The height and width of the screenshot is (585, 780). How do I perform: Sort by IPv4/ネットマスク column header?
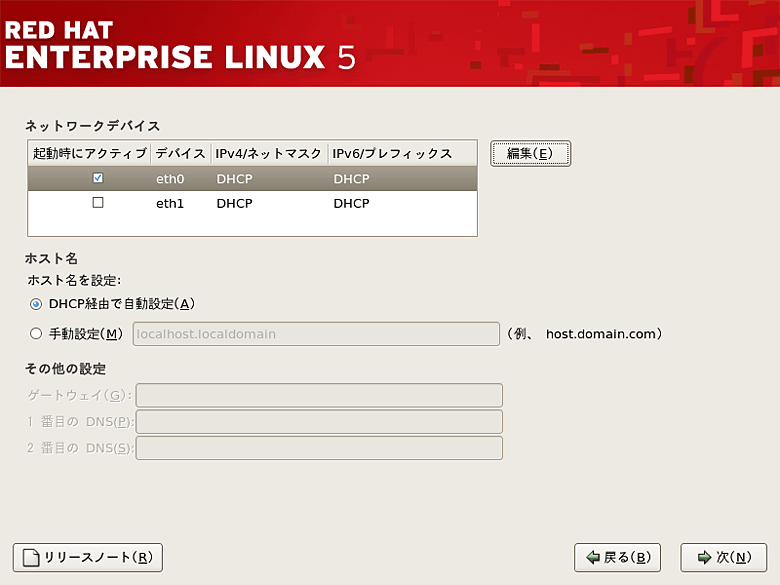(269, 153)
